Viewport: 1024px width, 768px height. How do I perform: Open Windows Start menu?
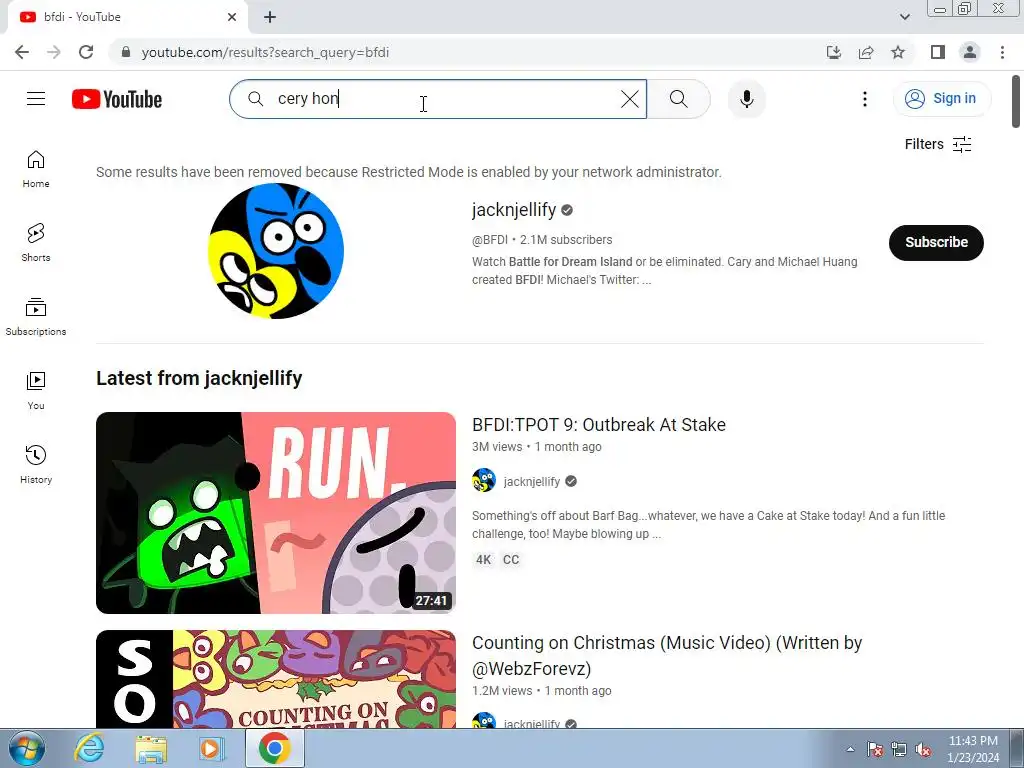coord(26,748)
